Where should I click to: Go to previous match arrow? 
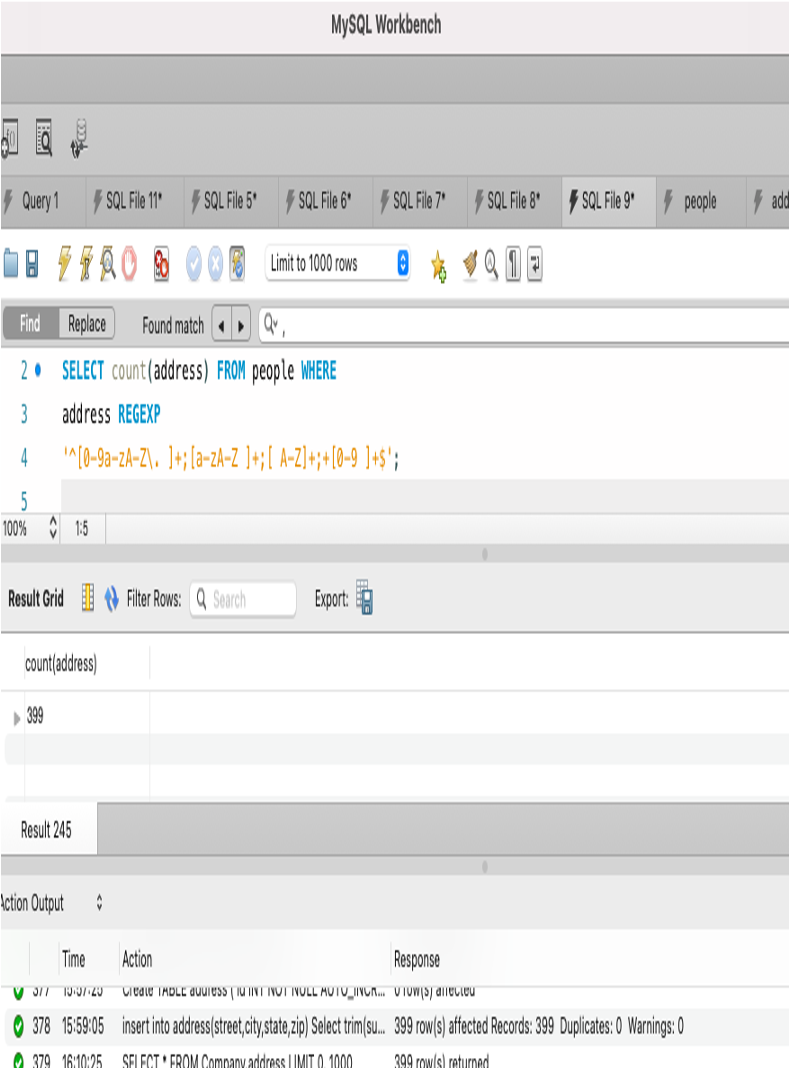(x=221, y=326)
